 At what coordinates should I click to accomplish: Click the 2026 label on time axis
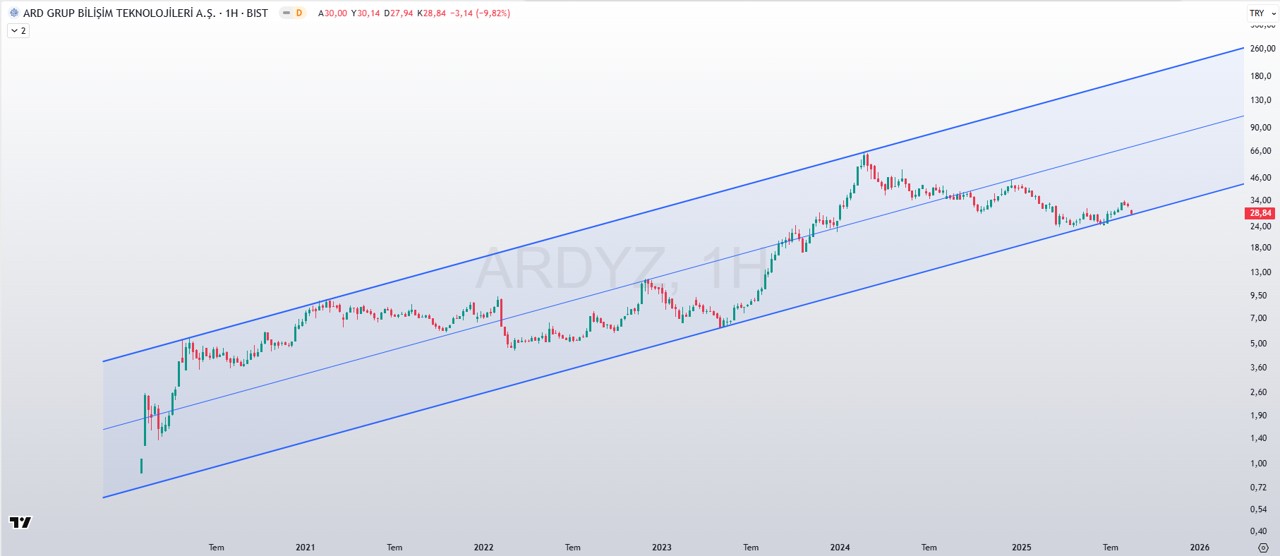pos(1200,547)
